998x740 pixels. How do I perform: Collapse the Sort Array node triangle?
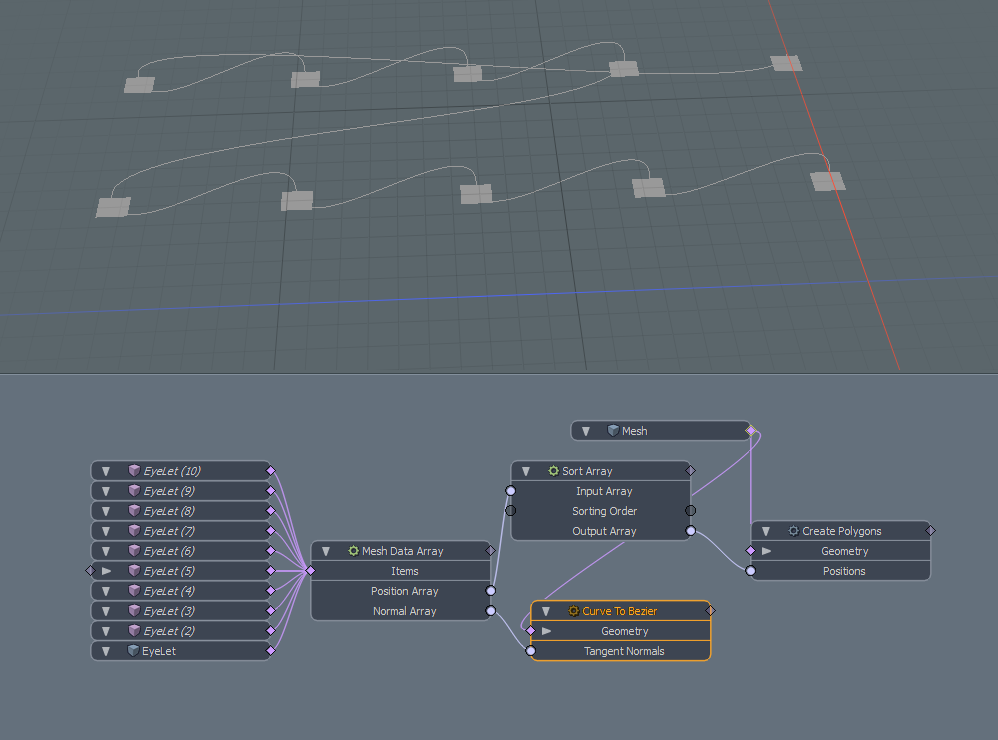(526, 471)
